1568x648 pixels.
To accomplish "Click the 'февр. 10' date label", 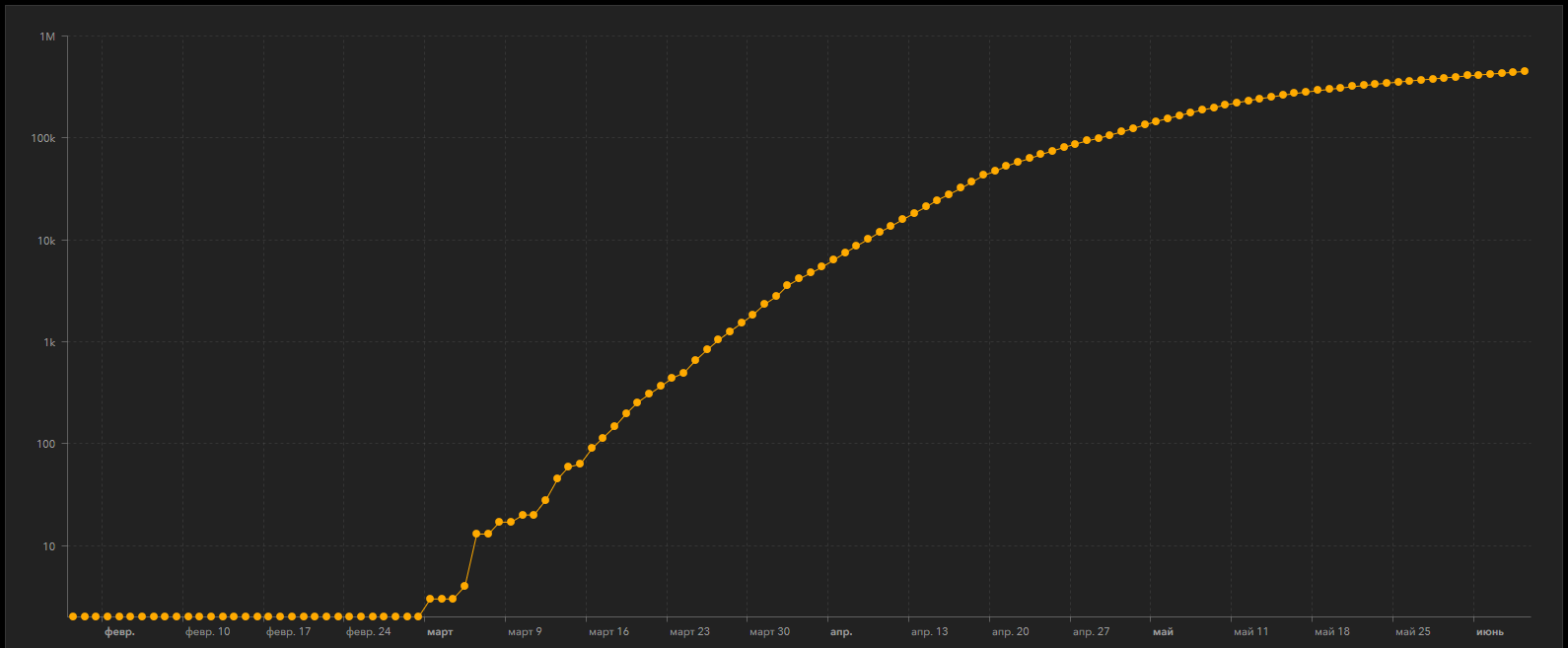I will pyautogui.click(x=207, y=632).
